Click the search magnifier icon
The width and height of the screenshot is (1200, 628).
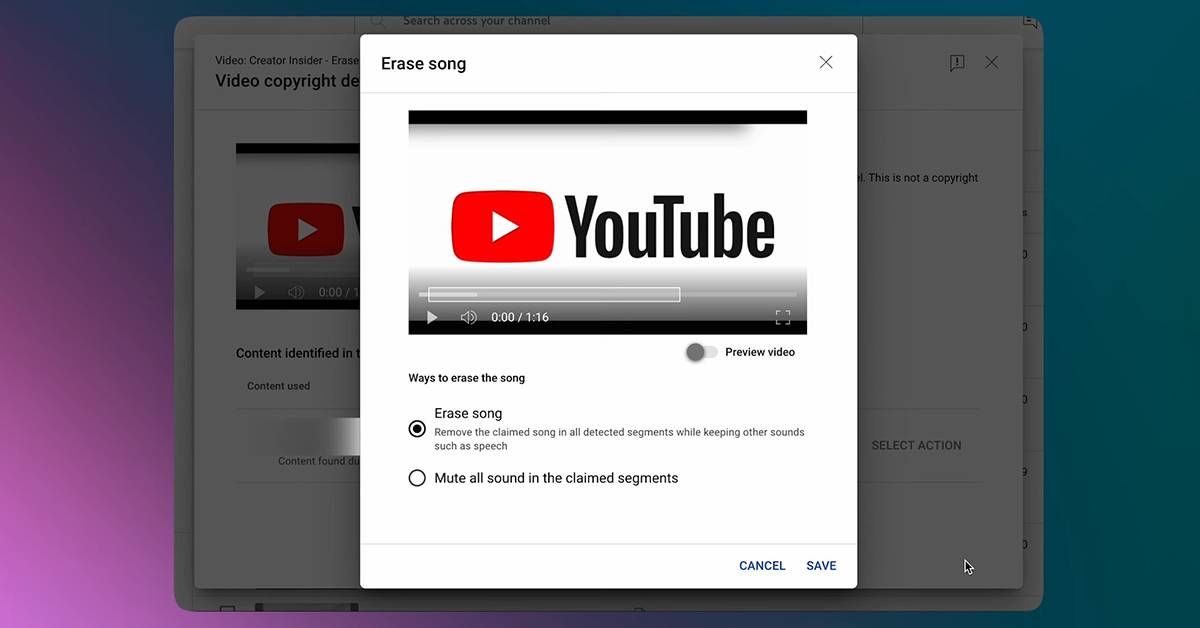[x=377, y=20]
